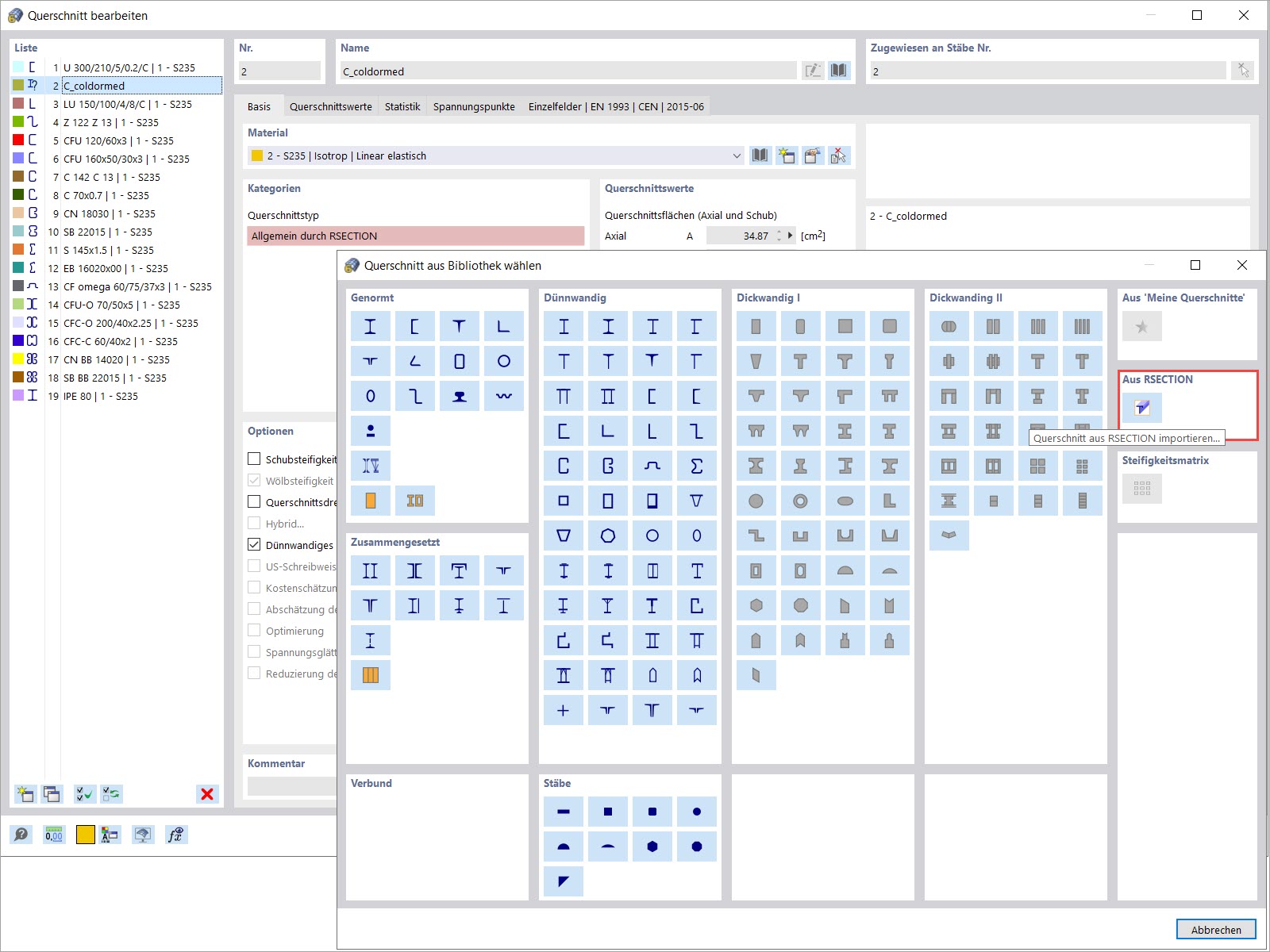Select the orange rectangle timber section in Genormt
This screenshot has height=952, width=1270.
(370, 501)
